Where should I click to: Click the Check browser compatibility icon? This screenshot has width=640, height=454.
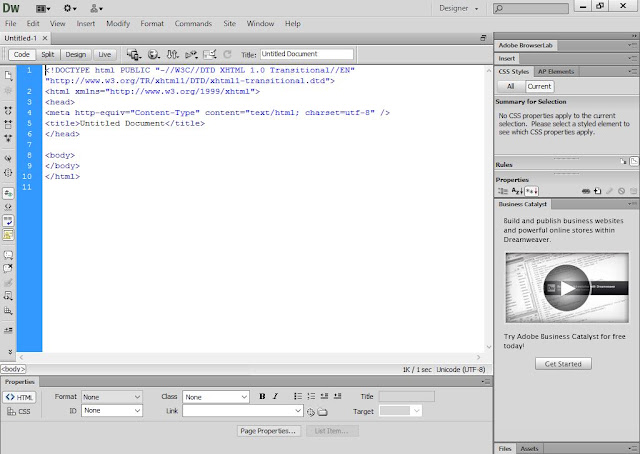coord(191,54)
